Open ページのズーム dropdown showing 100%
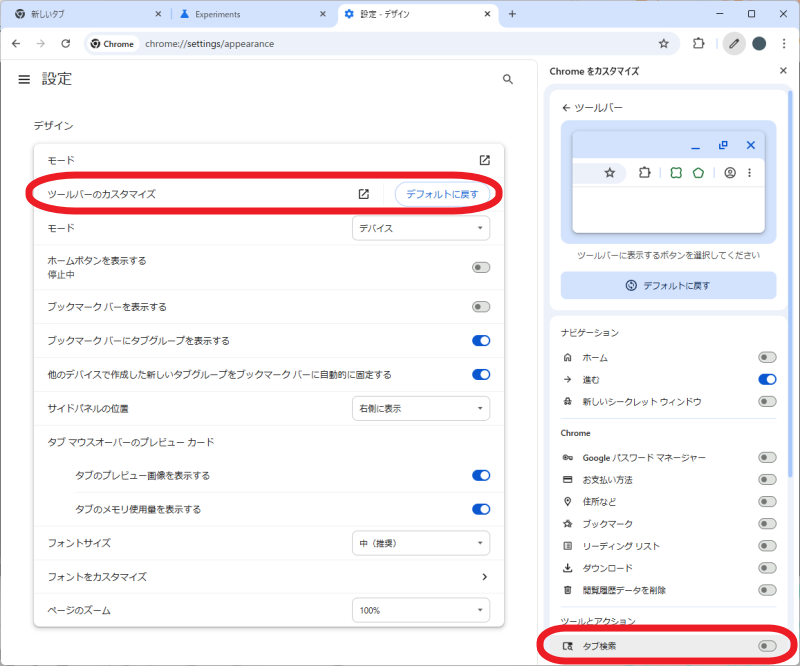 pyautogui.click(x=421, y=610)
